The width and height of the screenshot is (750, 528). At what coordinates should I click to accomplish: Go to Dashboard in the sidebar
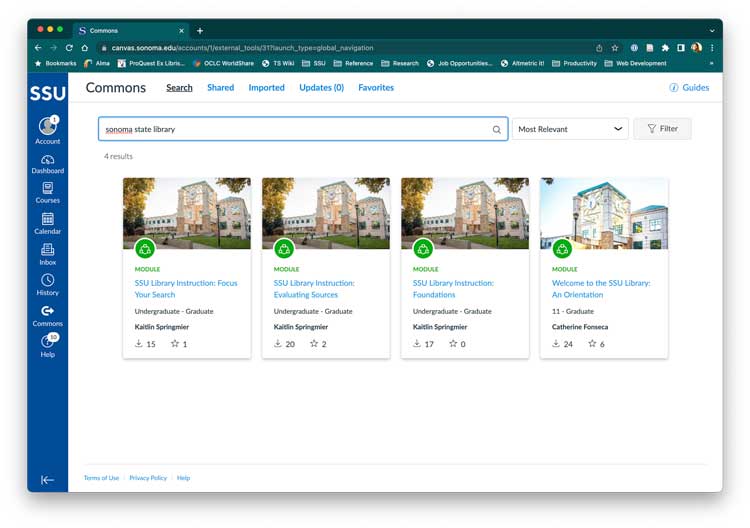(x=47, y=164)
